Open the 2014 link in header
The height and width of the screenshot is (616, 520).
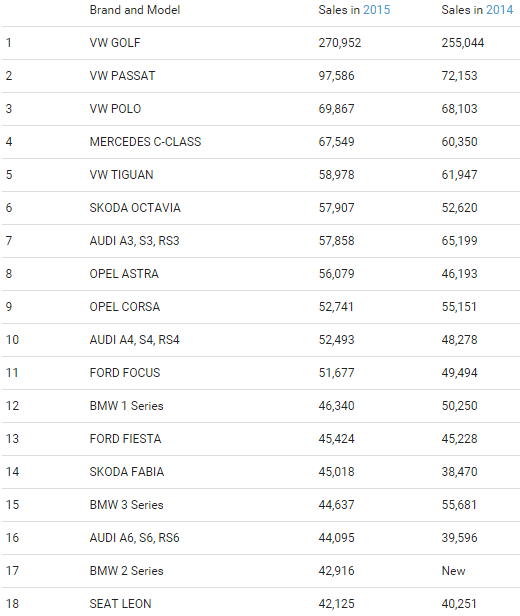[x=499, y=10]
